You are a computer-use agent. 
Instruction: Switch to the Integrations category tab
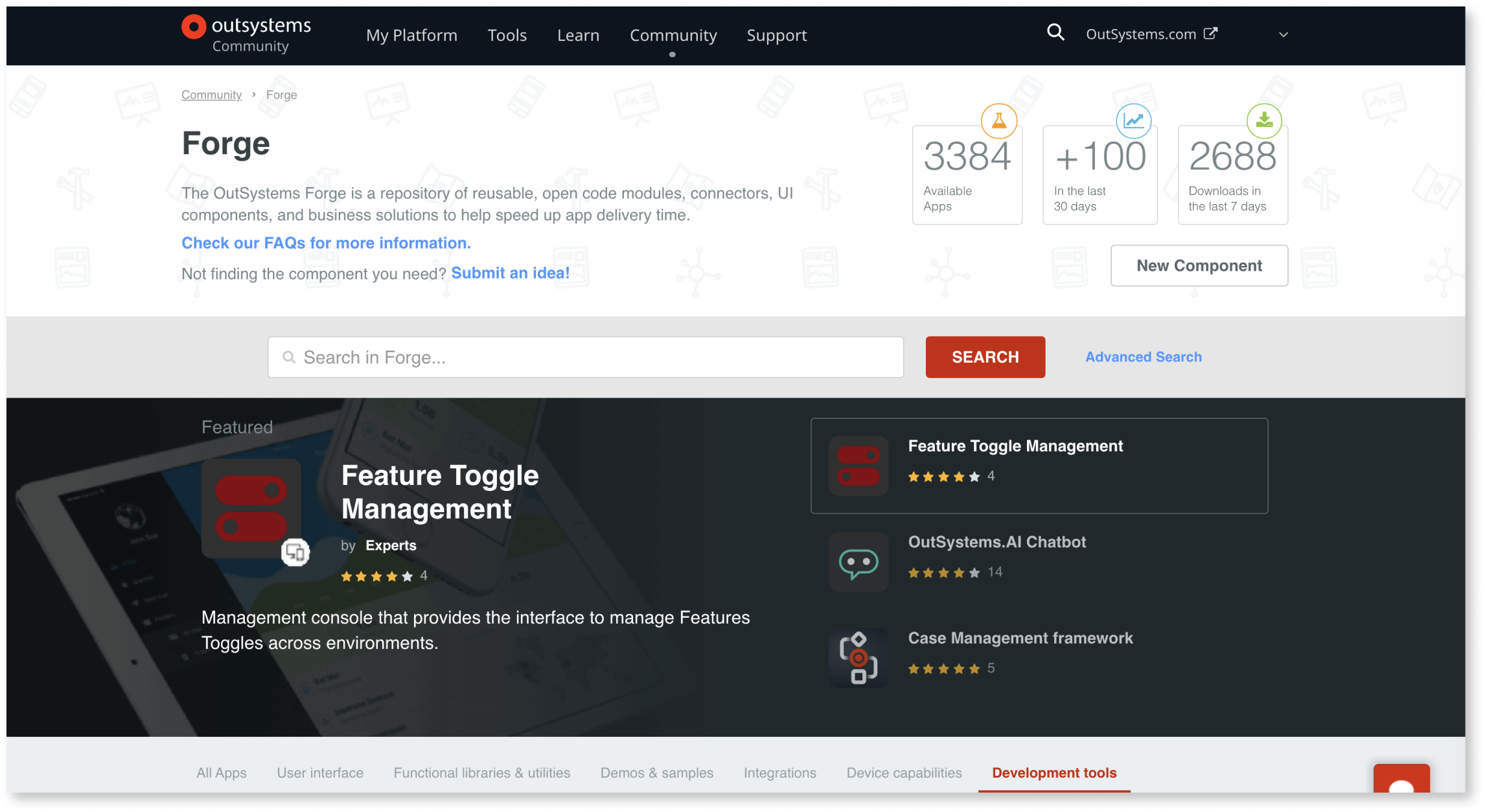pyautogui.click(x=780, y=773)
